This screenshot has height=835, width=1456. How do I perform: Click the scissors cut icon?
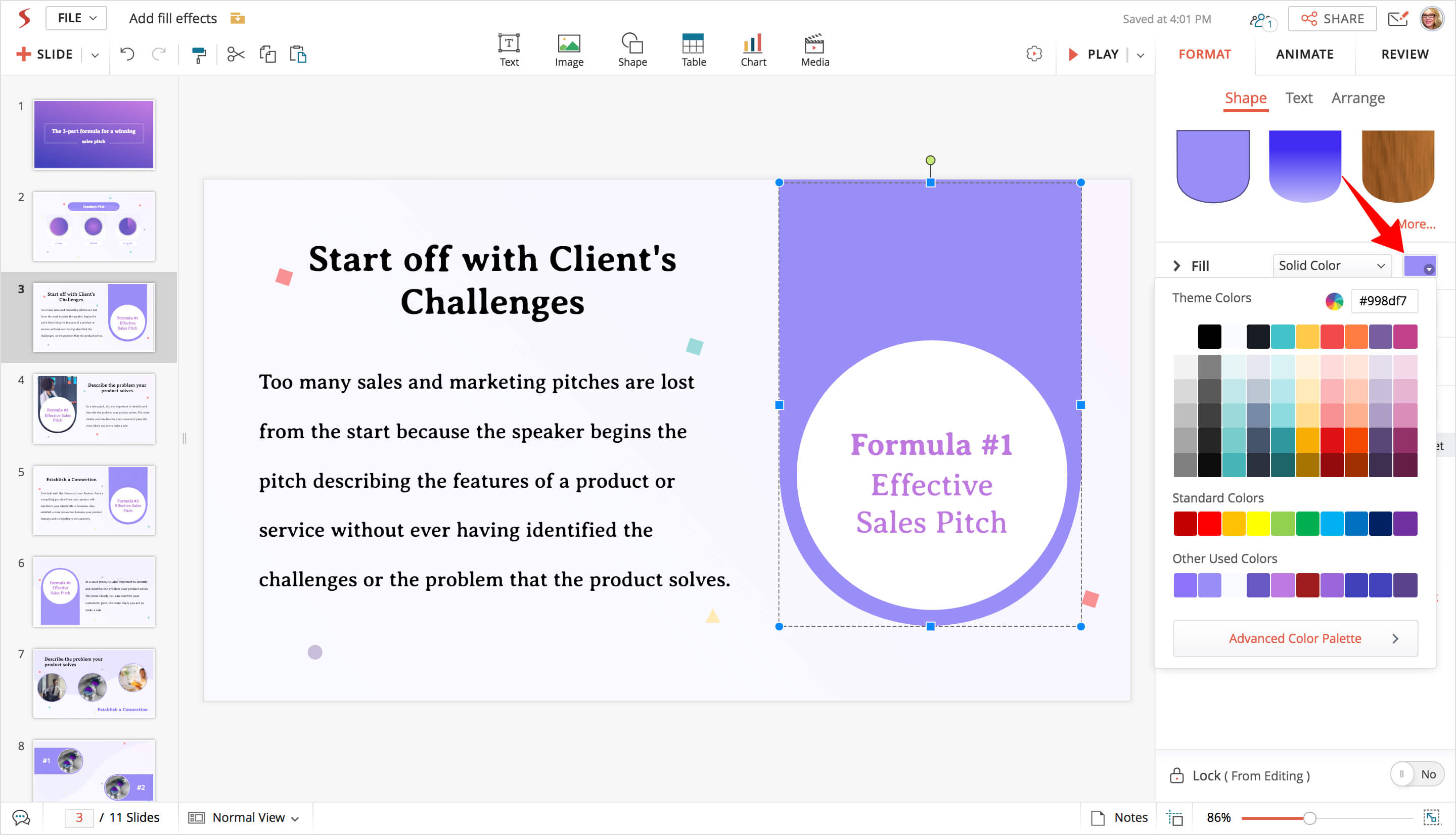pos(236,55)
